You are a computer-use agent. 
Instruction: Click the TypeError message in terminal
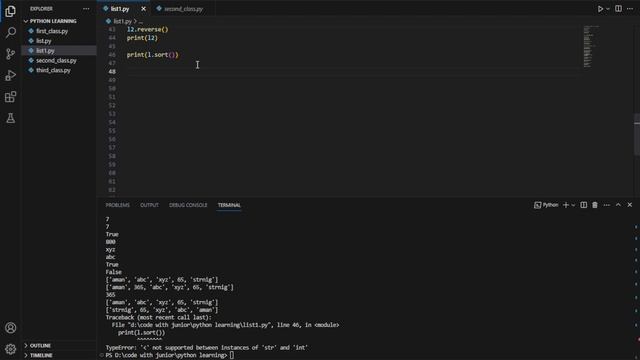[x=207, y=348]
